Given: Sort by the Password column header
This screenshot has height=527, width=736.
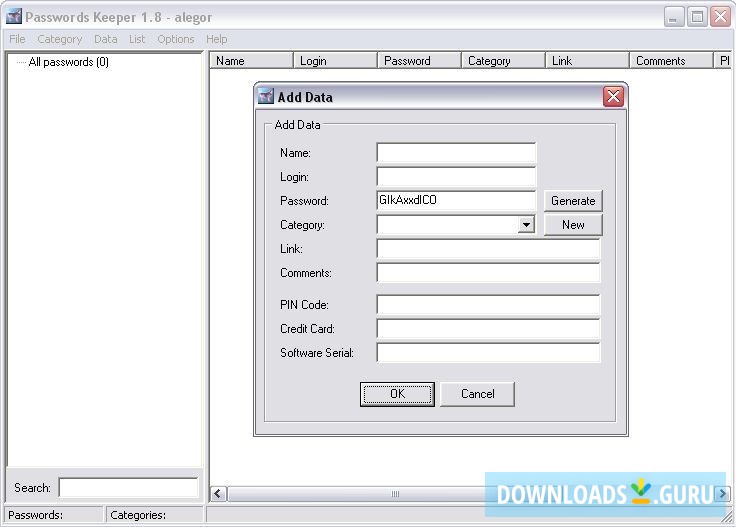Looking at the screenshot, I should point(420,61).
